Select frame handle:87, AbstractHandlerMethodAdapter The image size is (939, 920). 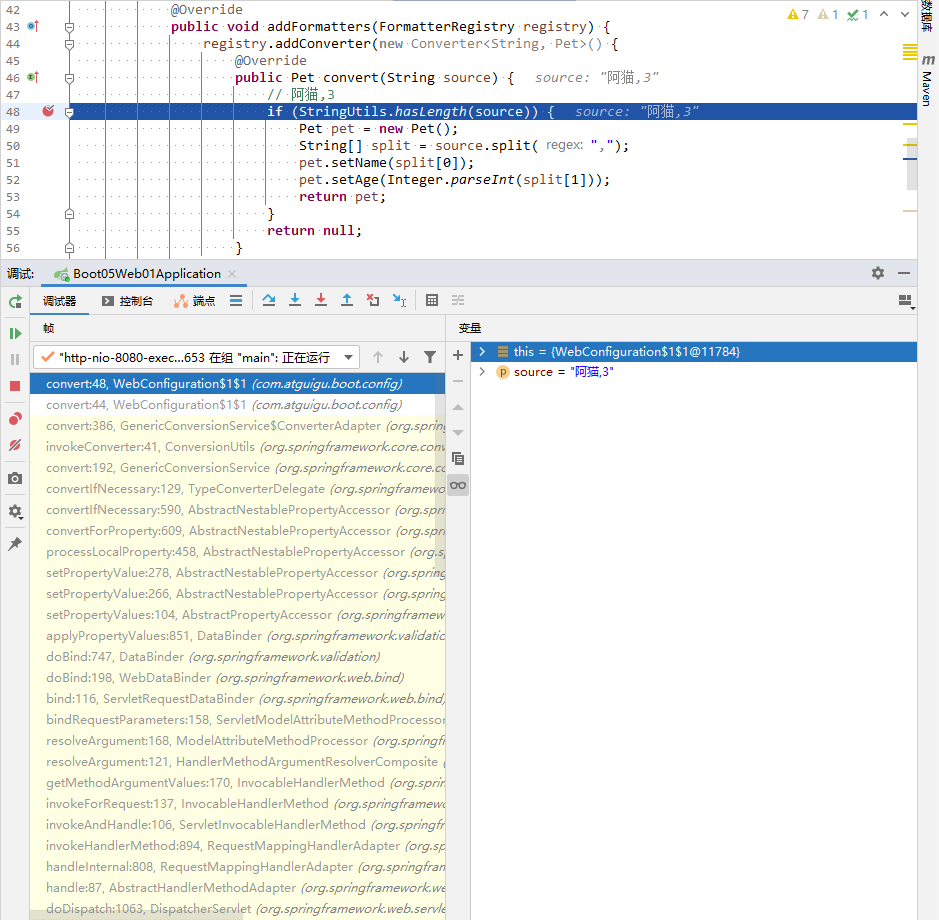[238, 888]
